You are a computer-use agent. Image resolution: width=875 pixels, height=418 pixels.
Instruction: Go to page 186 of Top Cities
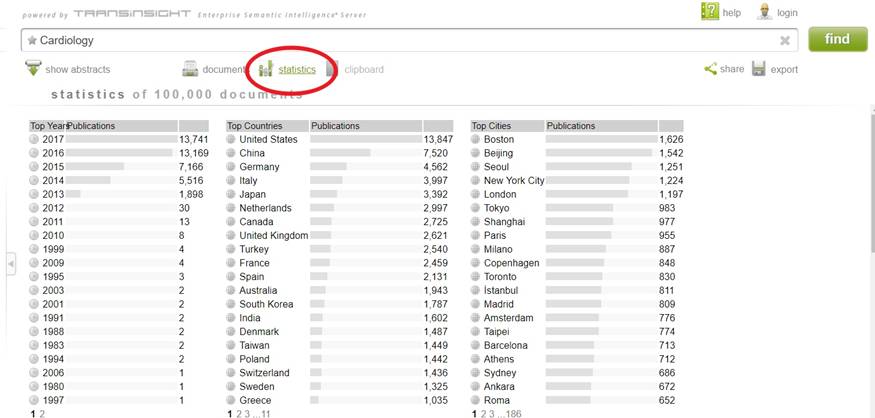point(514,414)
